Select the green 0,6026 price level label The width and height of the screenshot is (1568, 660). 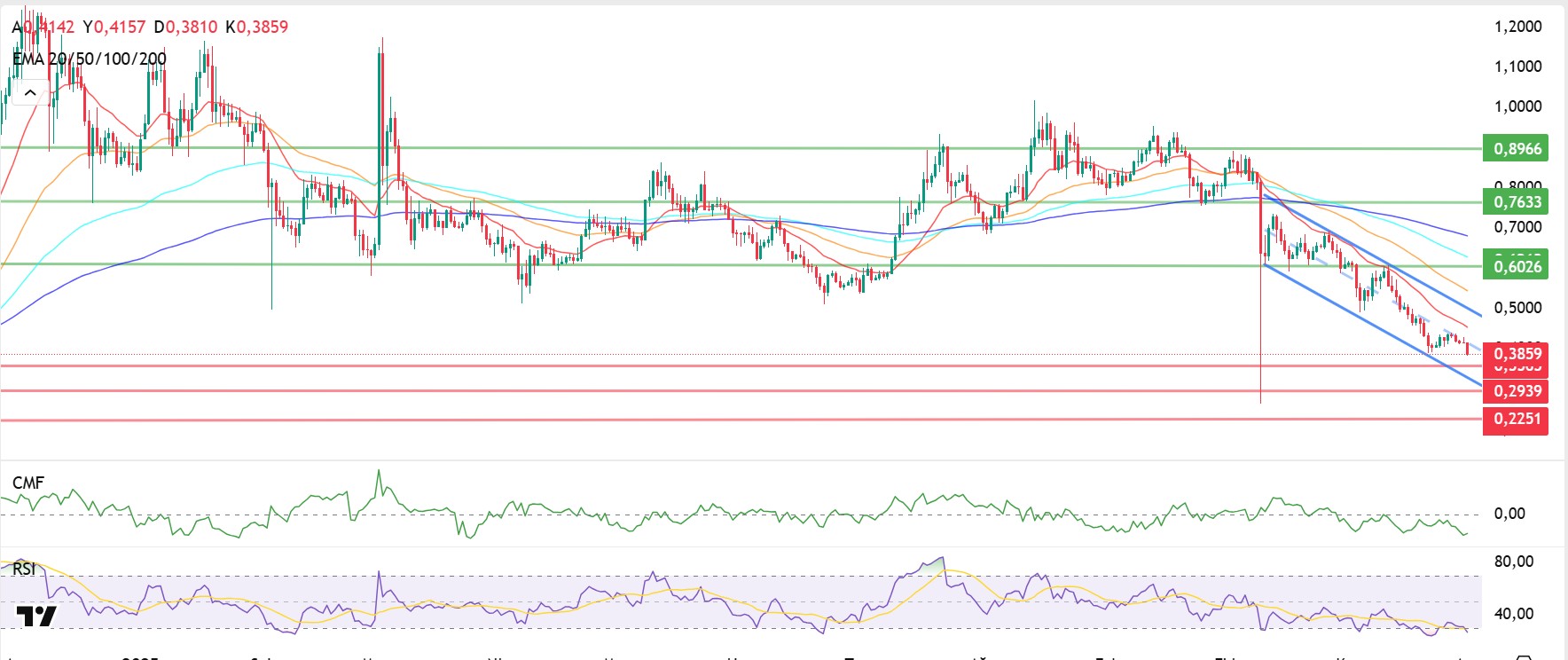pos(1516,266)
